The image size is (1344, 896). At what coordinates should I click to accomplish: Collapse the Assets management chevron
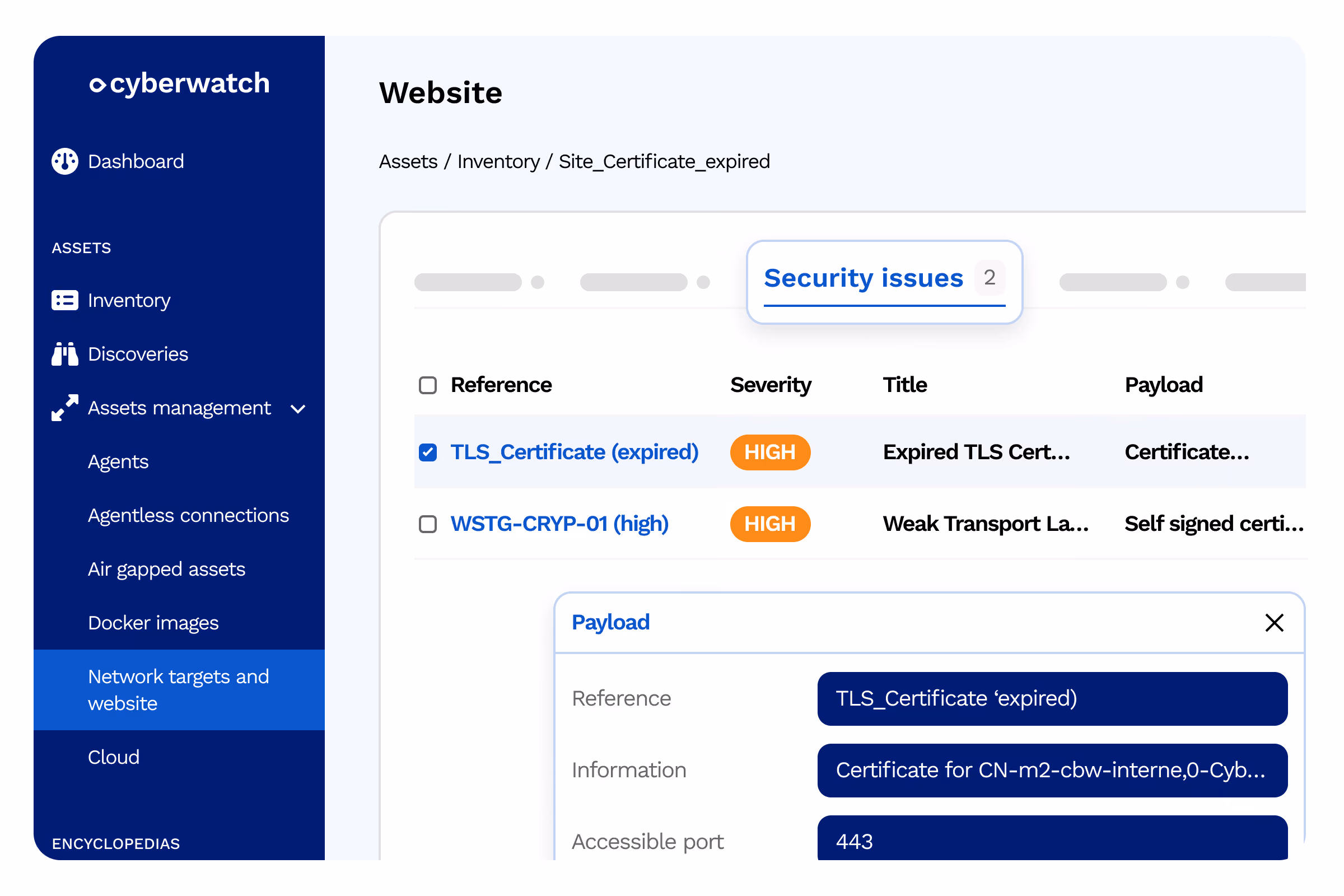tap(298, 409)
